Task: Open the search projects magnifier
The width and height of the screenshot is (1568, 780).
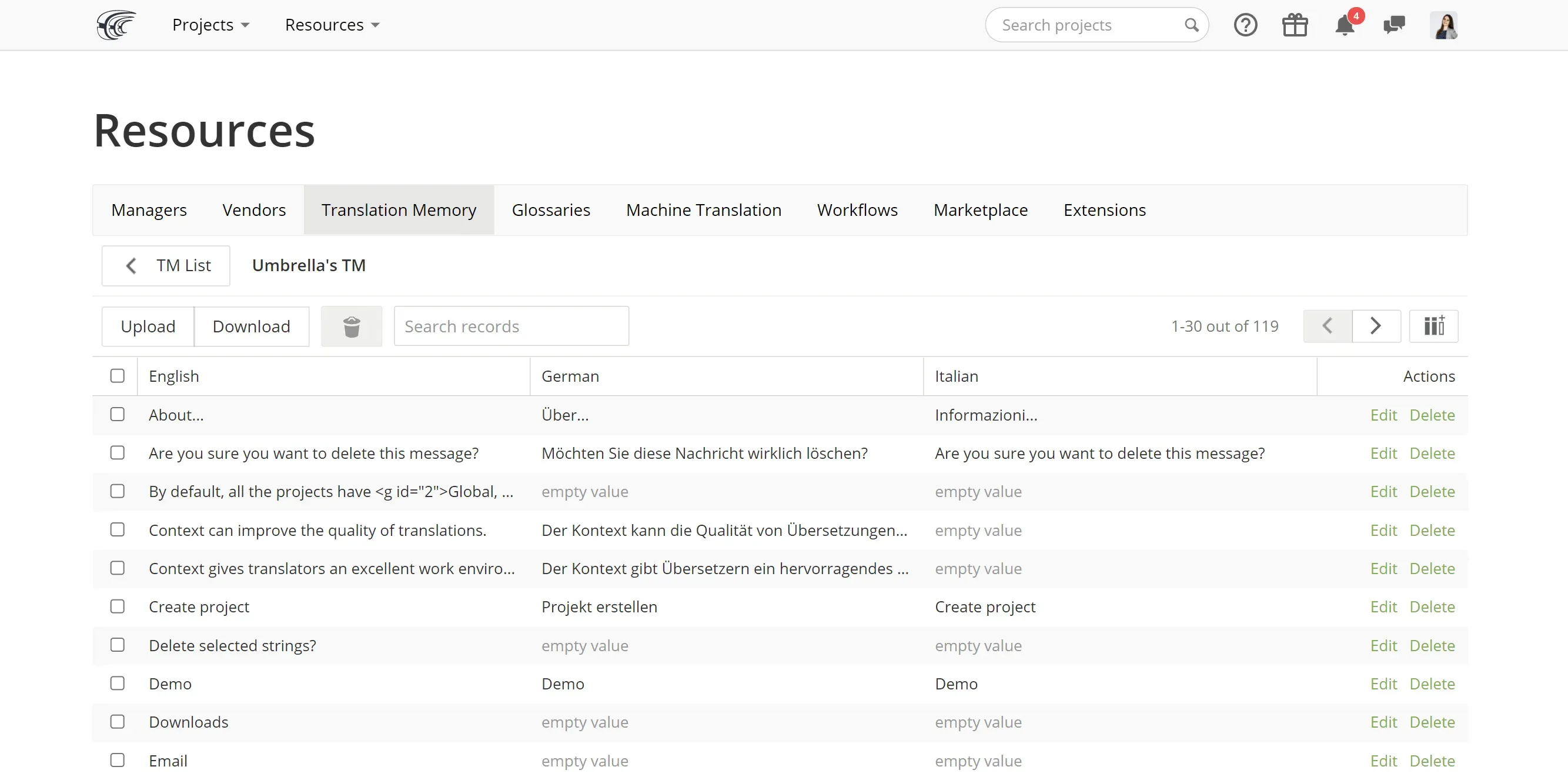Action: [x=1192, y=24]
